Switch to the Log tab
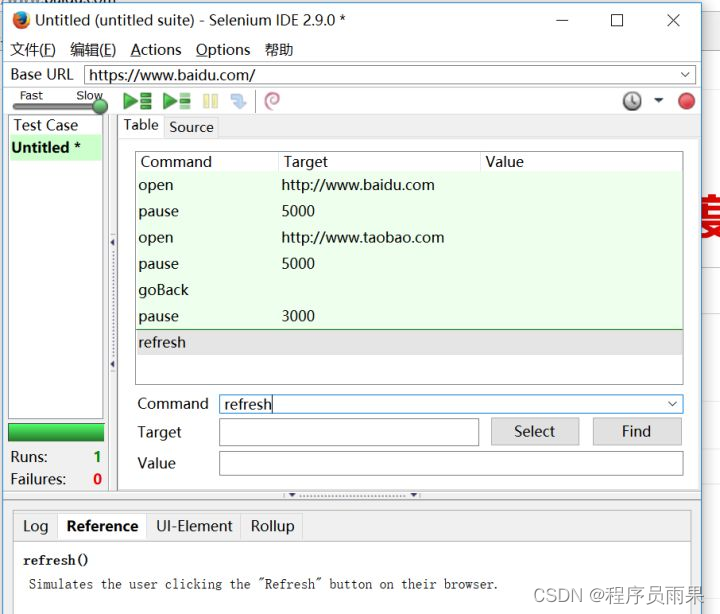Image resolution: width=720 pixels, height=614 pixels. 35,526
